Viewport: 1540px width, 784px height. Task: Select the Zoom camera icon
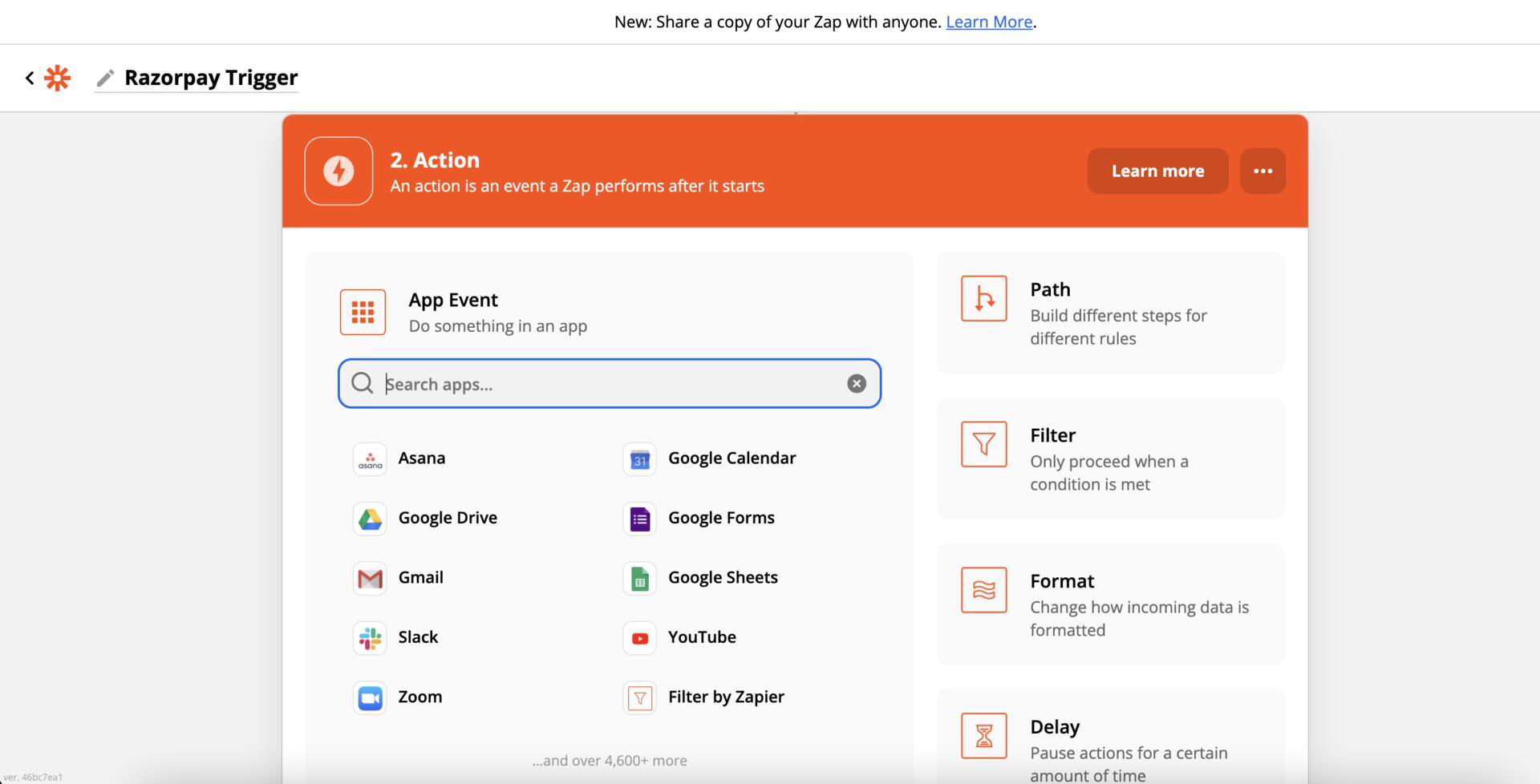coord(370,697)
